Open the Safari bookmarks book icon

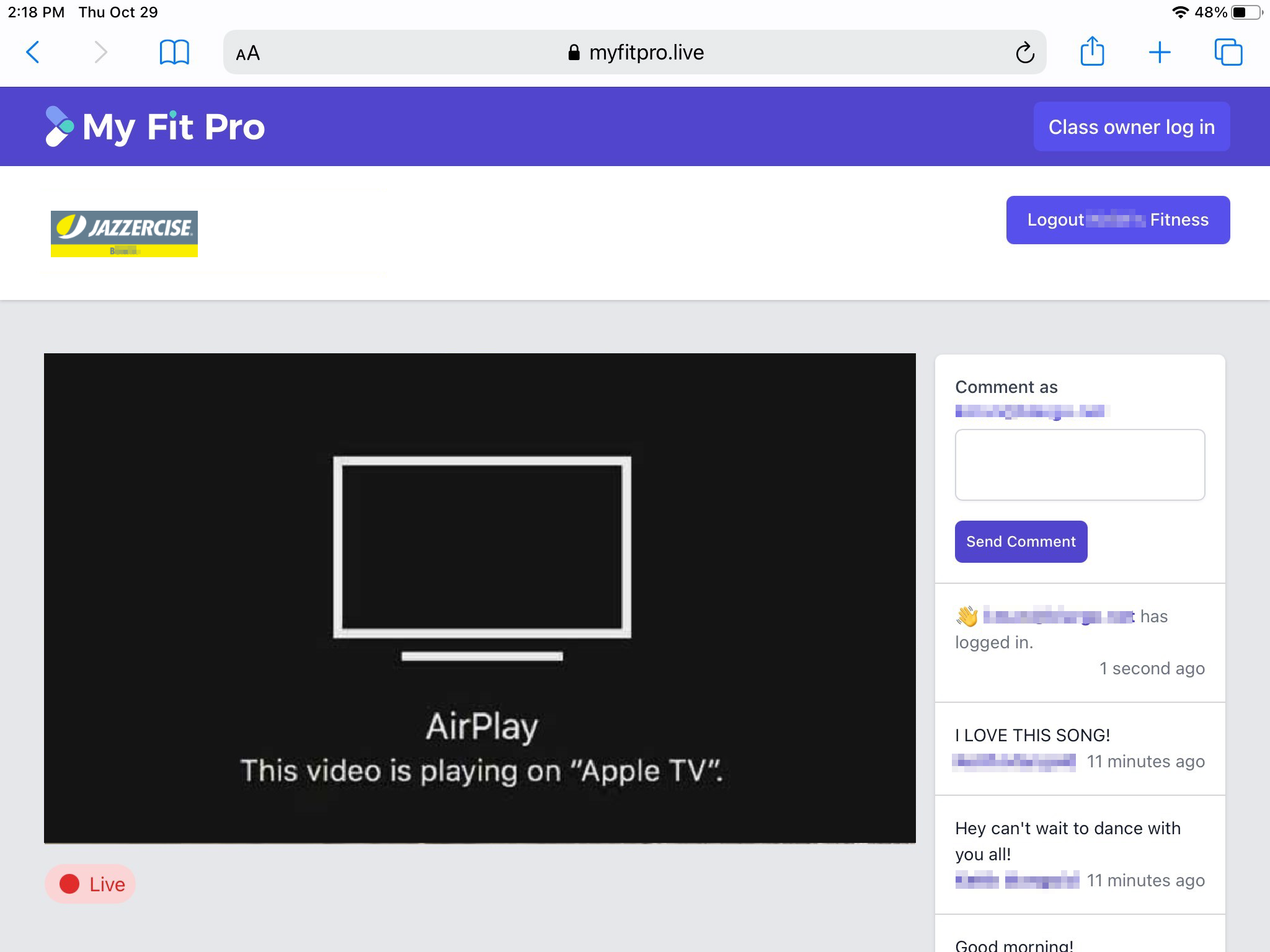(x=174, y=52)
